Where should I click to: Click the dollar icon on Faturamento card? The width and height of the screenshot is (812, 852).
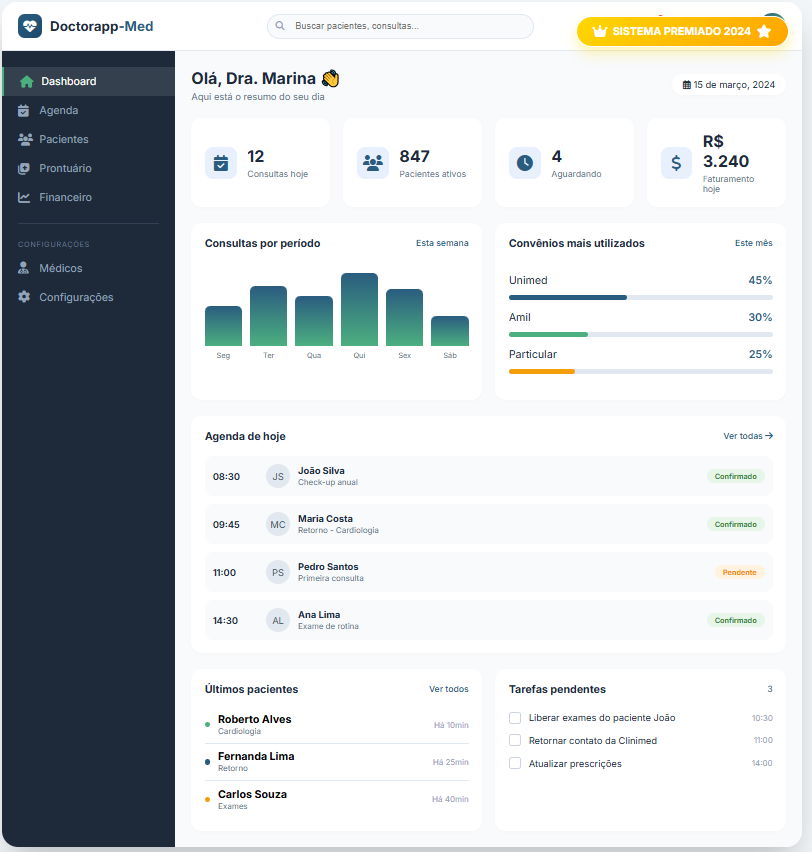pyautogui.click(x=676, y=162)
